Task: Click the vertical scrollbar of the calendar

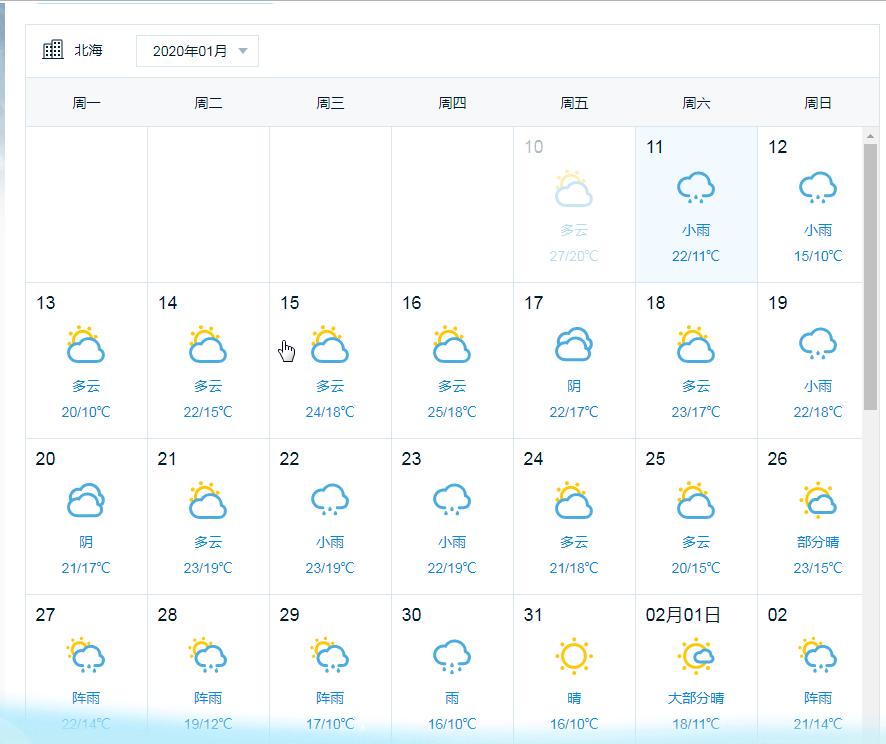Action: [x=870, y=280]
